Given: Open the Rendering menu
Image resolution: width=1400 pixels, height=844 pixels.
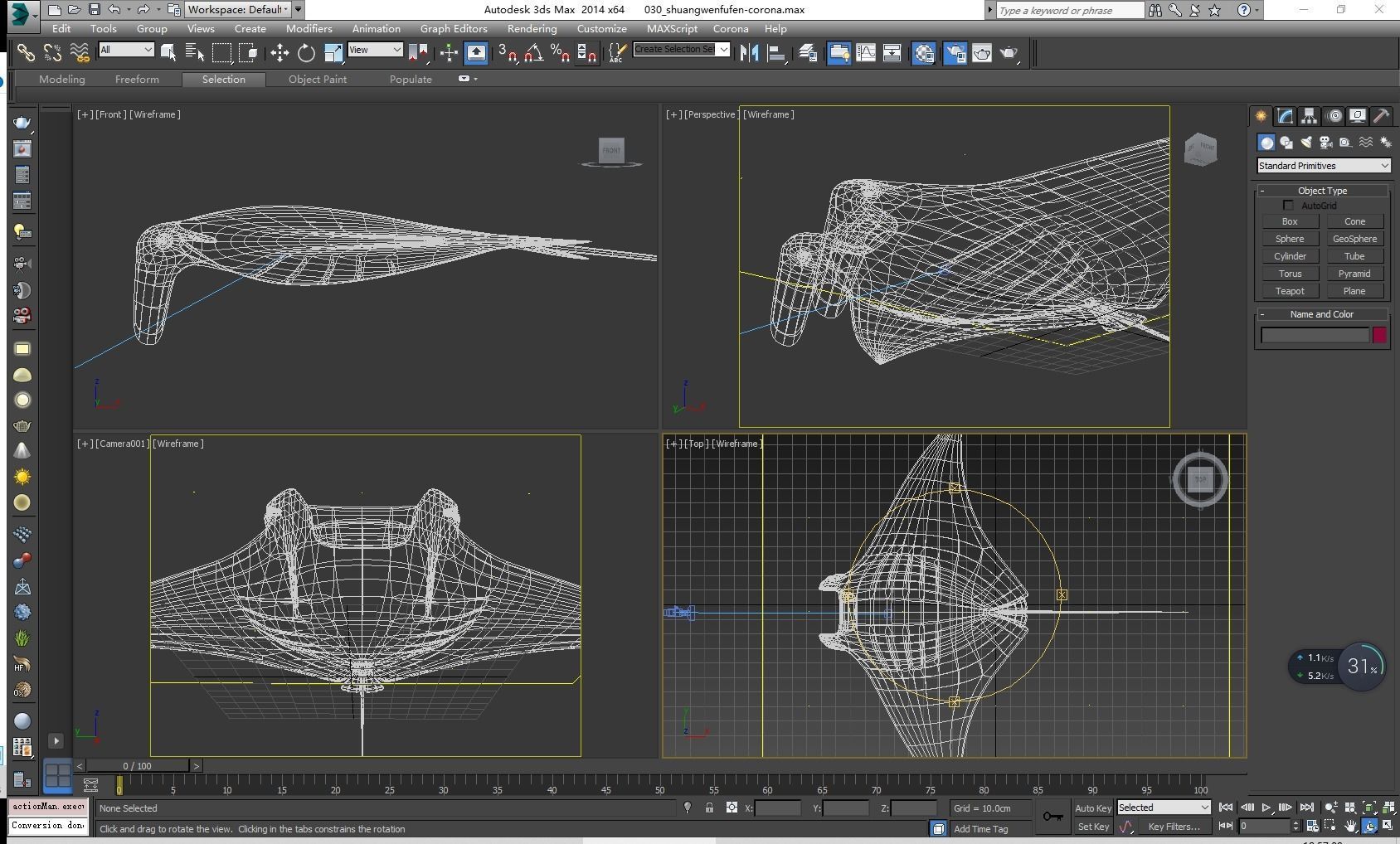Looking at the screenshot, I should tap(532, 28).
